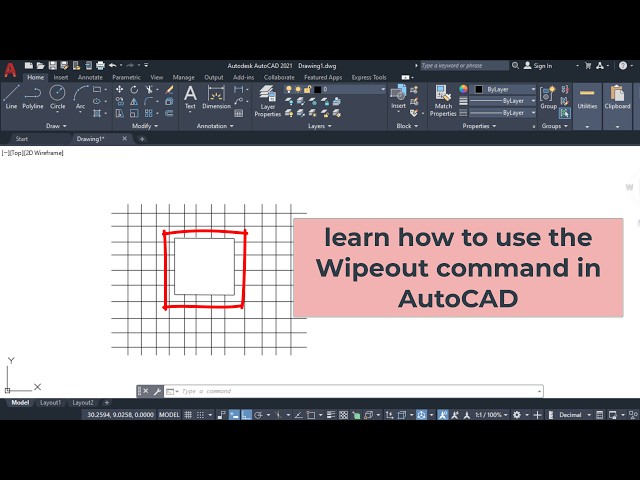
Task: Click the Rectangle tool icon
Action: coord(97,89)
